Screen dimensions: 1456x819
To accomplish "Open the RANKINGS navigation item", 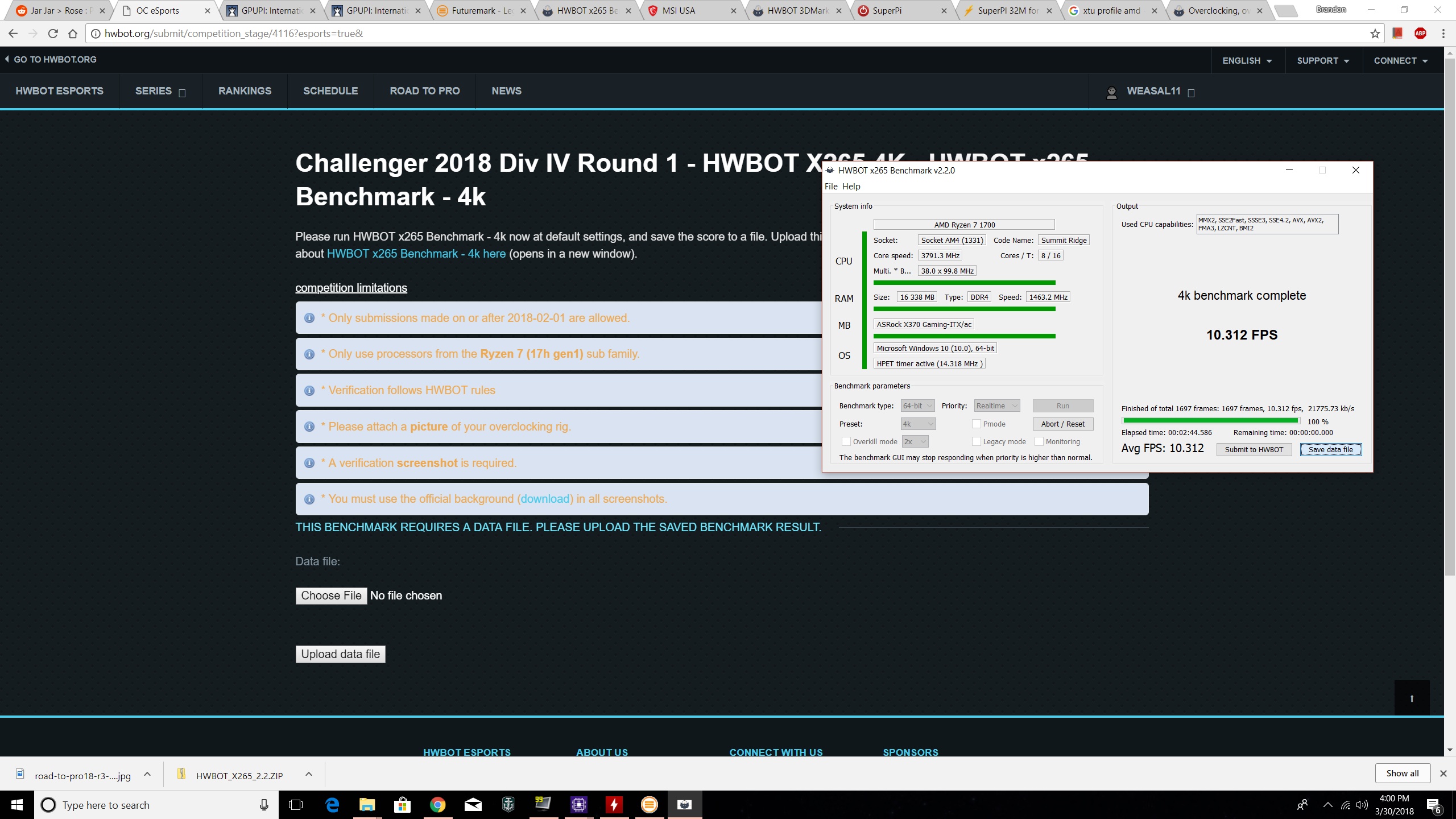I will coord(245,92).
